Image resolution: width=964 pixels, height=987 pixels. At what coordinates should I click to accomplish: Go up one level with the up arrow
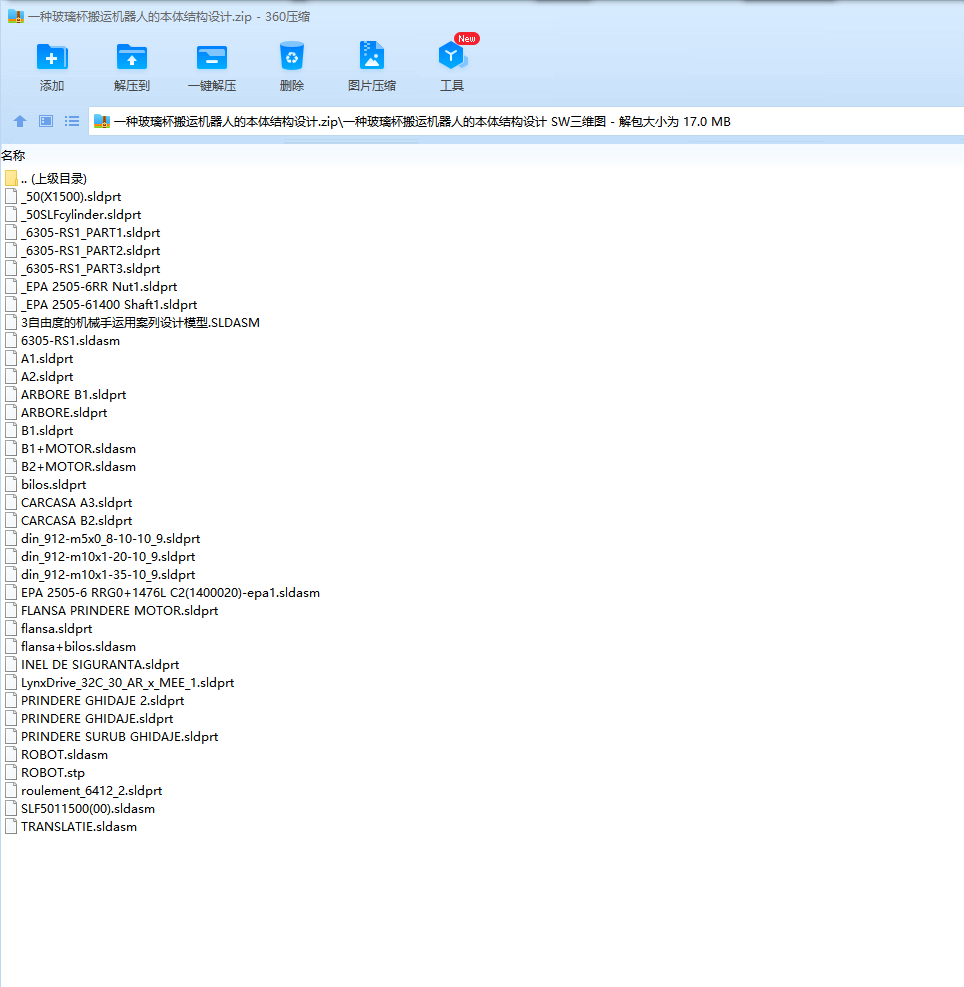(20, 121)
